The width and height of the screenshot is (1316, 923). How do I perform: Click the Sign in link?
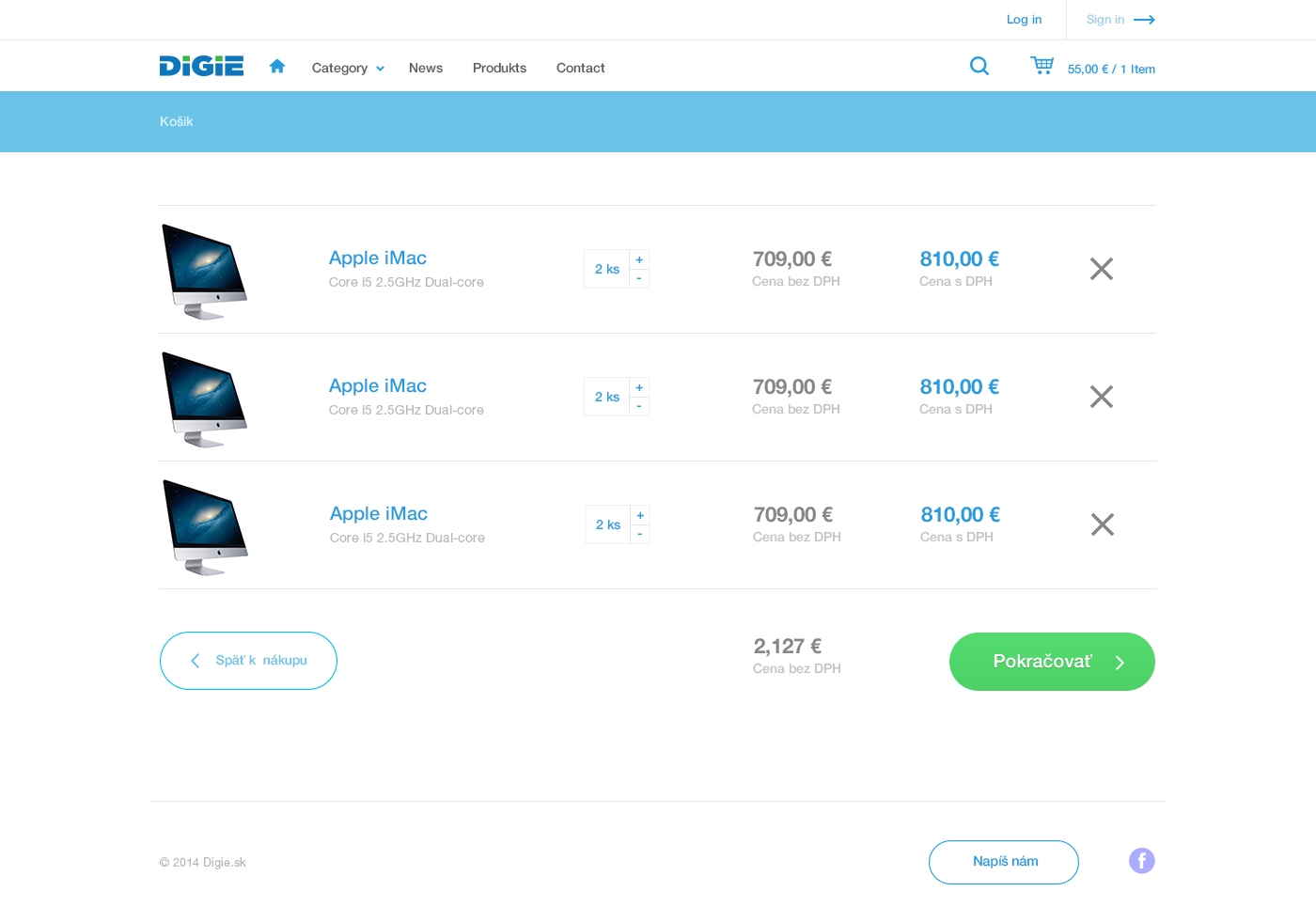point(1104,20)
